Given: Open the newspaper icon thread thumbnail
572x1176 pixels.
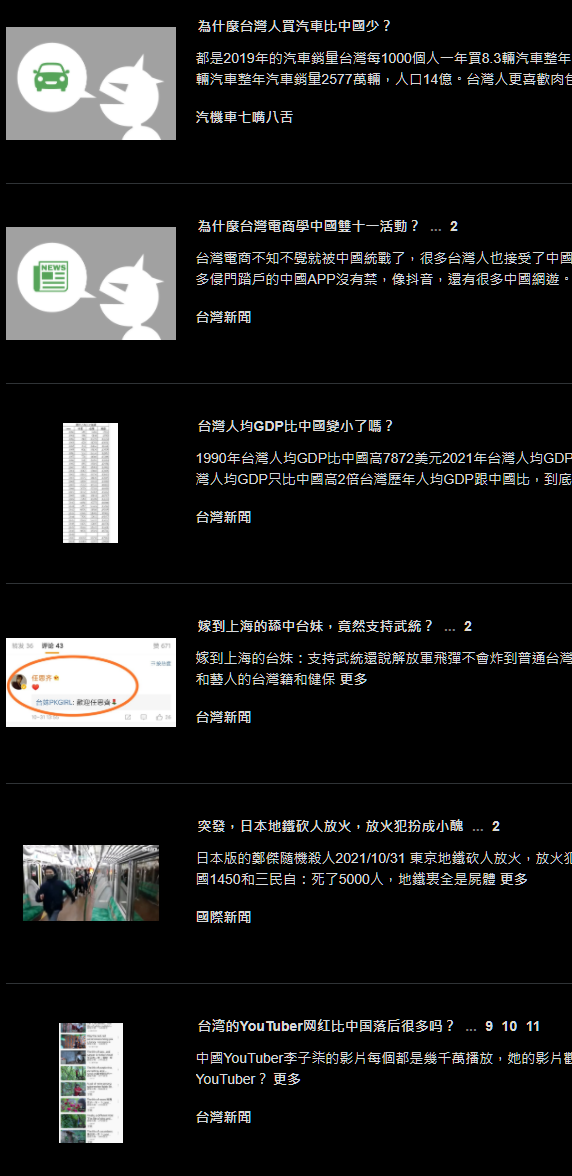Looking at the screenshot, I should coord(91,284).
